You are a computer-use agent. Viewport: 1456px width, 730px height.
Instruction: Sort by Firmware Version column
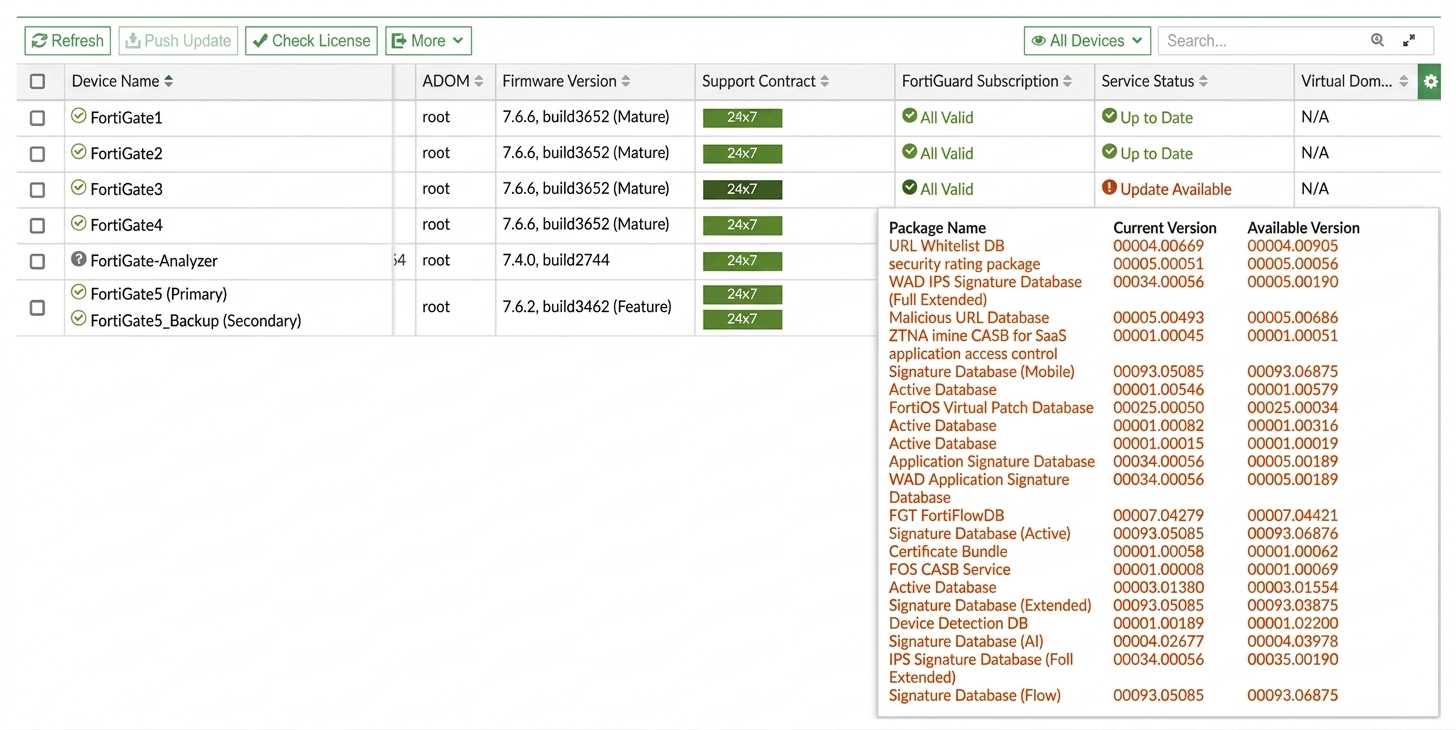tap(566, 81)
